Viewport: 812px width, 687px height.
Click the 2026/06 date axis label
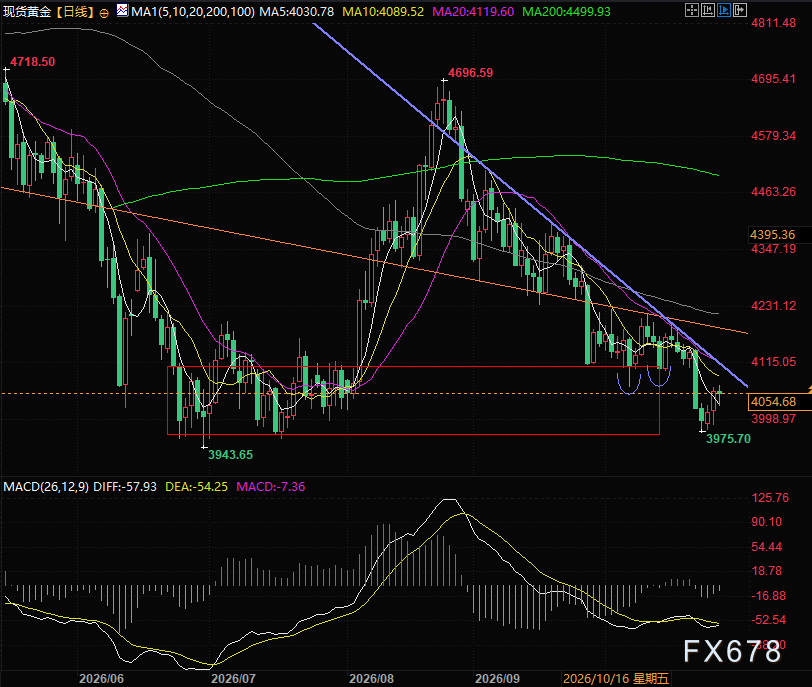pos(102,678)
